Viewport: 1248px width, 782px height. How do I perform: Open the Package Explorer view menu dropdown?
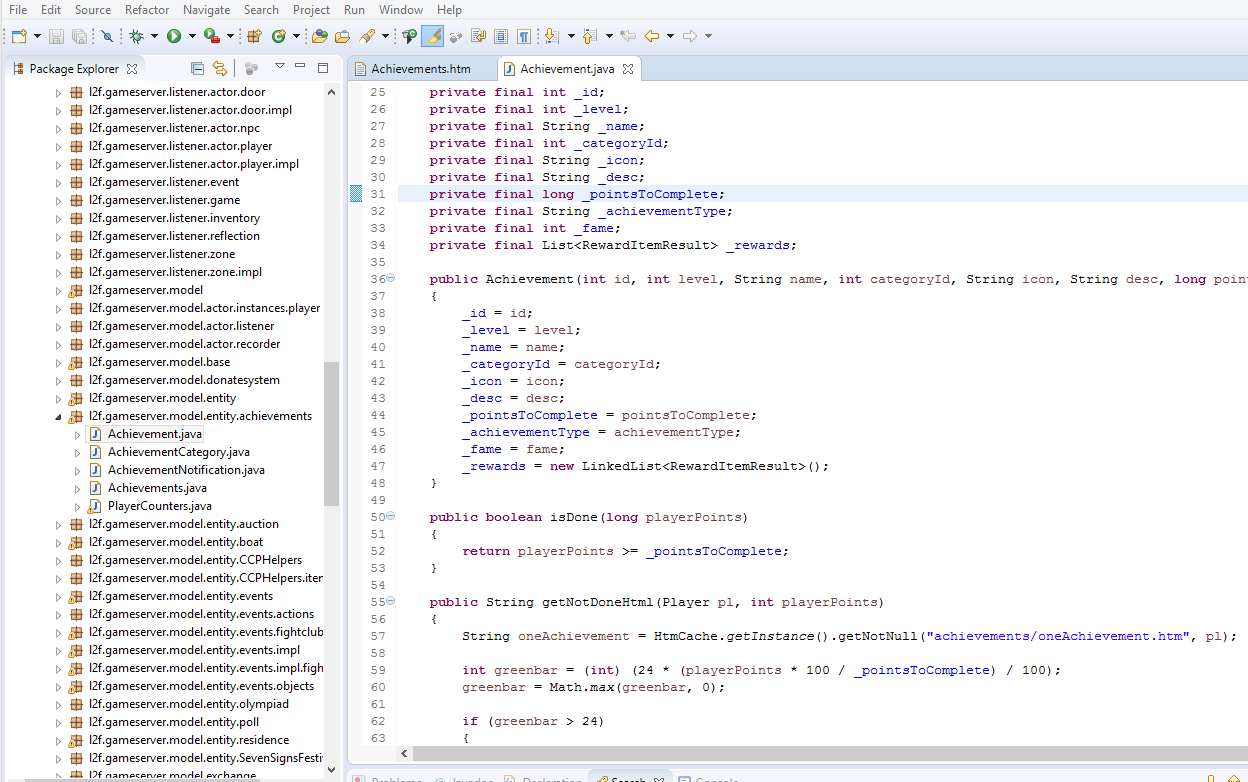[x=280, y=67]
